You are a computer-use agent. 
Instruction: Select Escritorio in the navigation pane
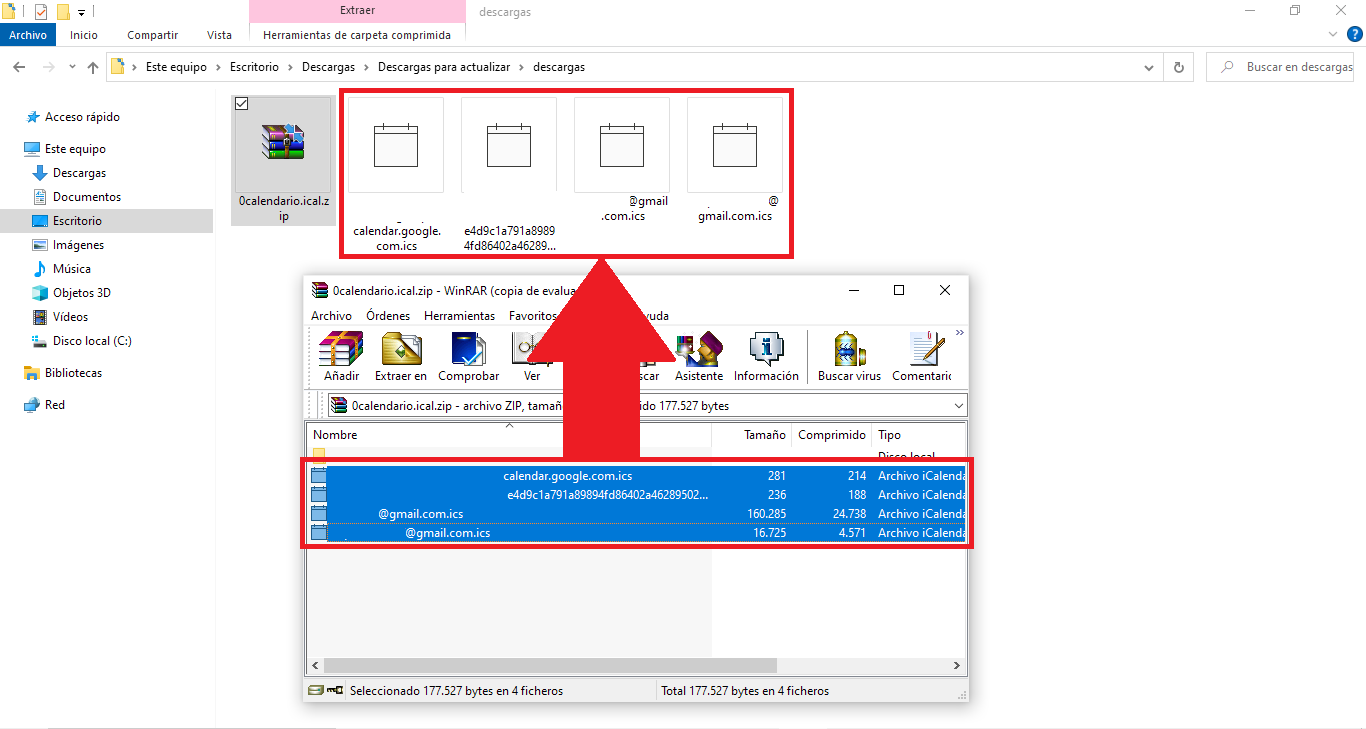(x=77, y=221)
